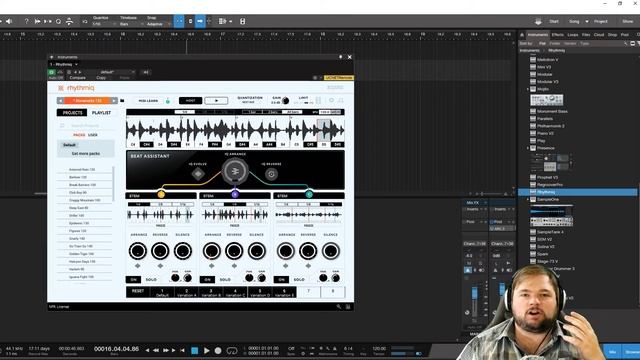Switch to the Instruments browser tab

(538, 35)
